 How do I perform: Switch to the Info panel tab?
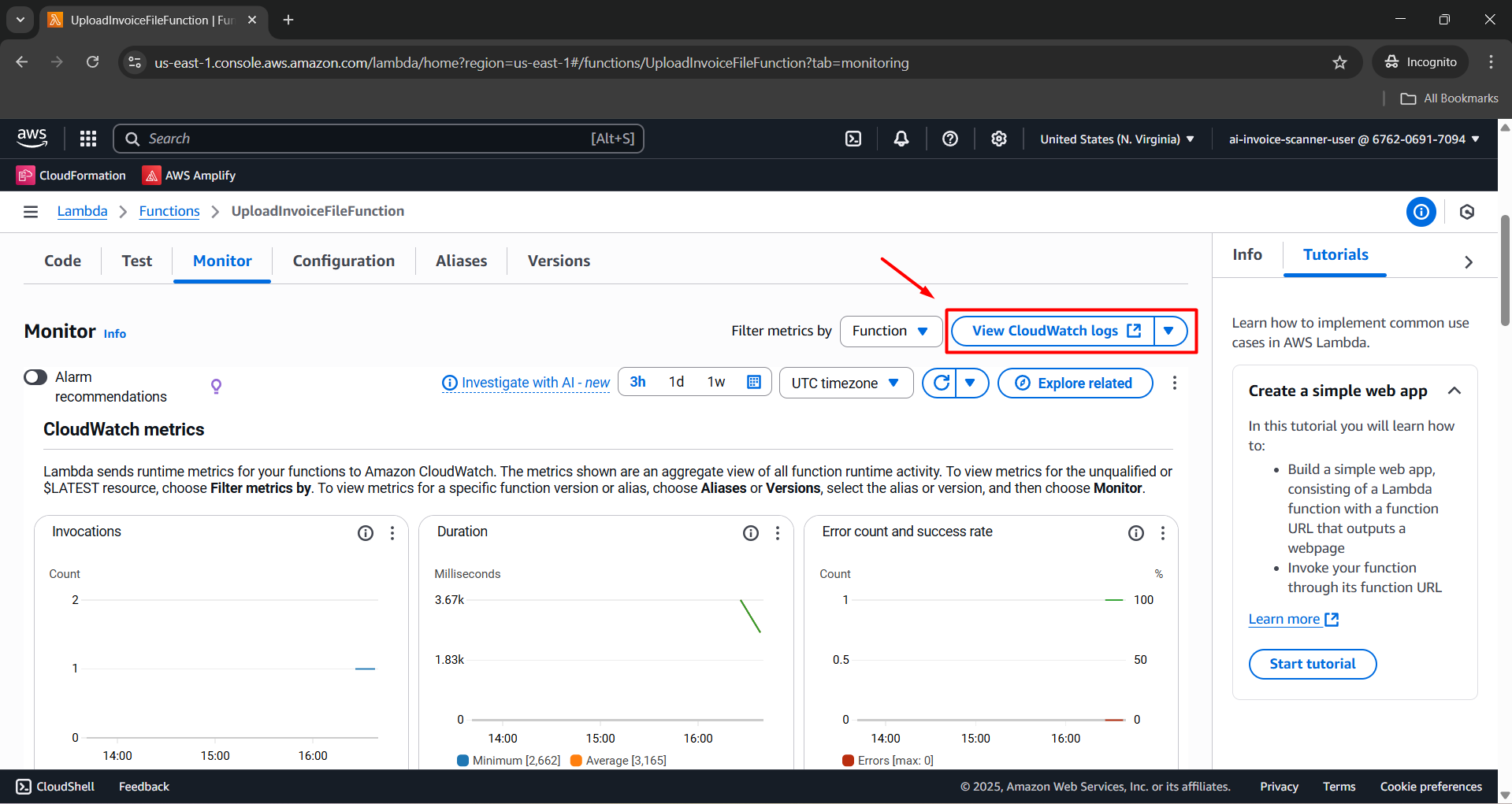tap(1246, 254)
